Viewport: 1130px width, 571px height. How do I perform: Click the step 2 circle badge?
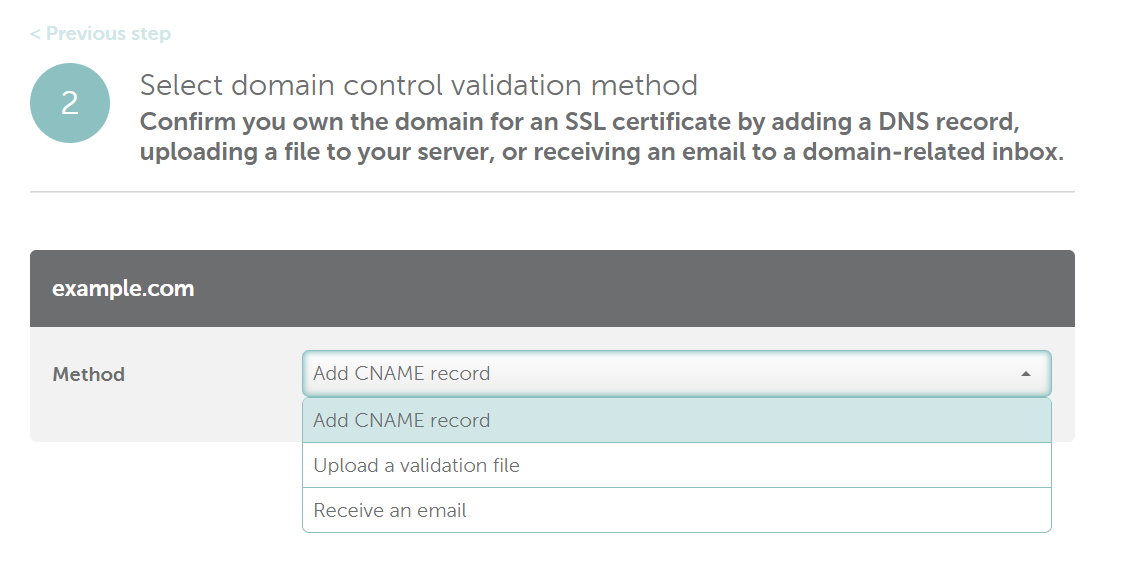coord(70,103)
